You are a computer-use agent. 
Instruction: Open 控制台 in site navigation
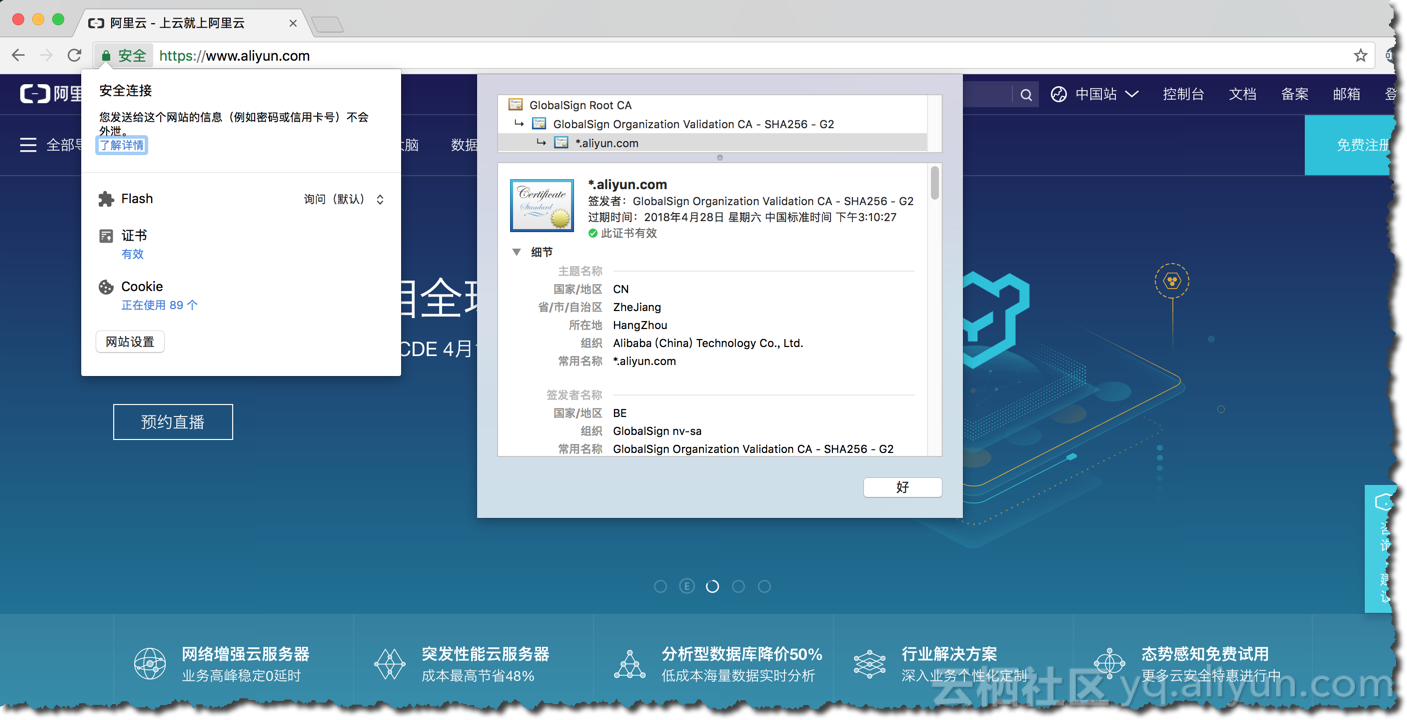(x=1183, y=94)
